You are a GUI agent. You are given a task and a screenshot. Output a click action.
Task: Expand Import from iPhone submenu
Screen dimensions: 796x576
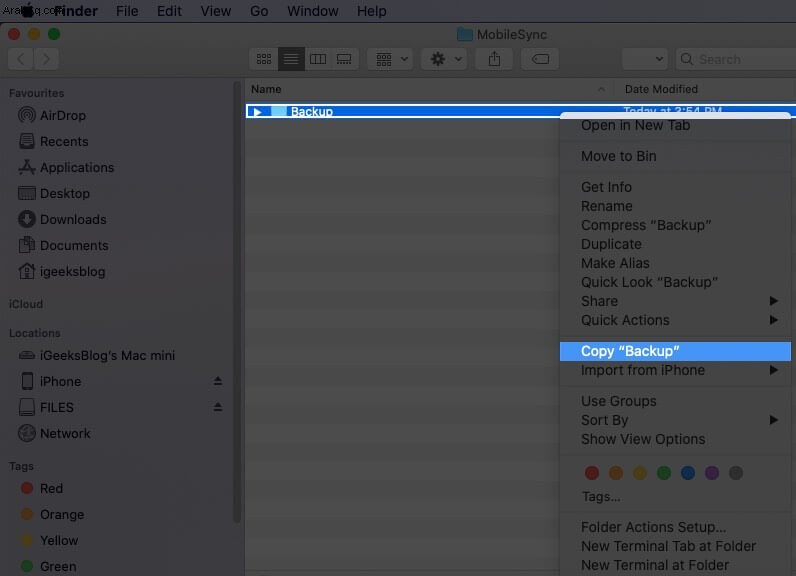[675, 370]
